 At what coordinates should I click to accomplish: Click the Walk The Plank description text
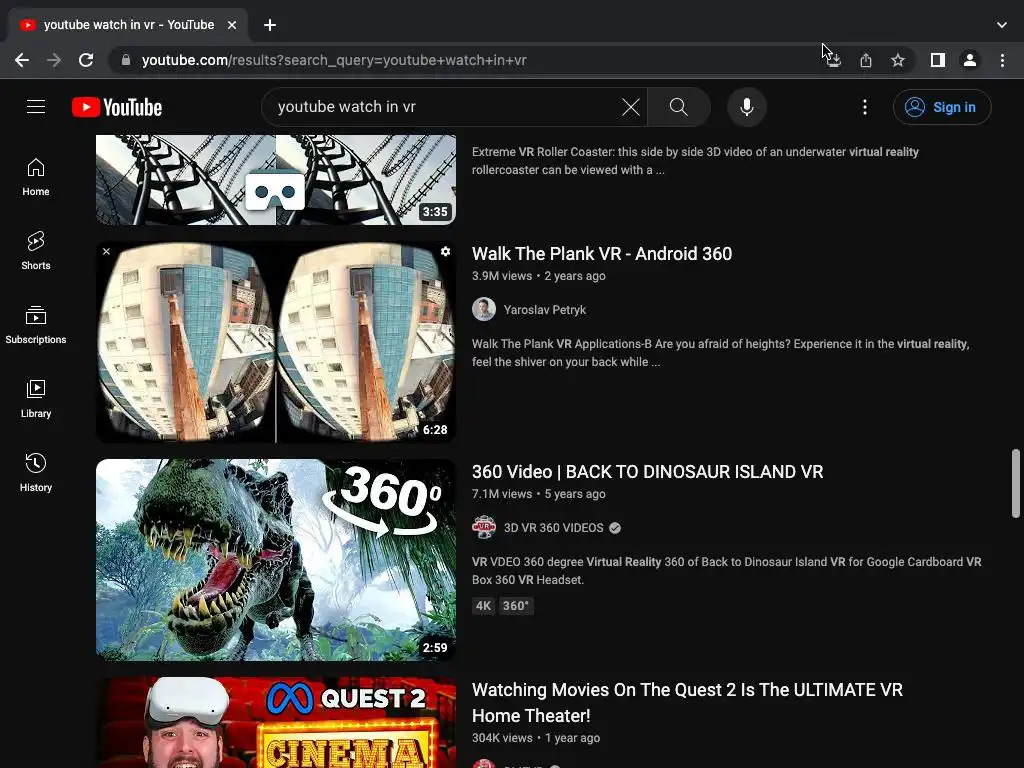point(720,353)
